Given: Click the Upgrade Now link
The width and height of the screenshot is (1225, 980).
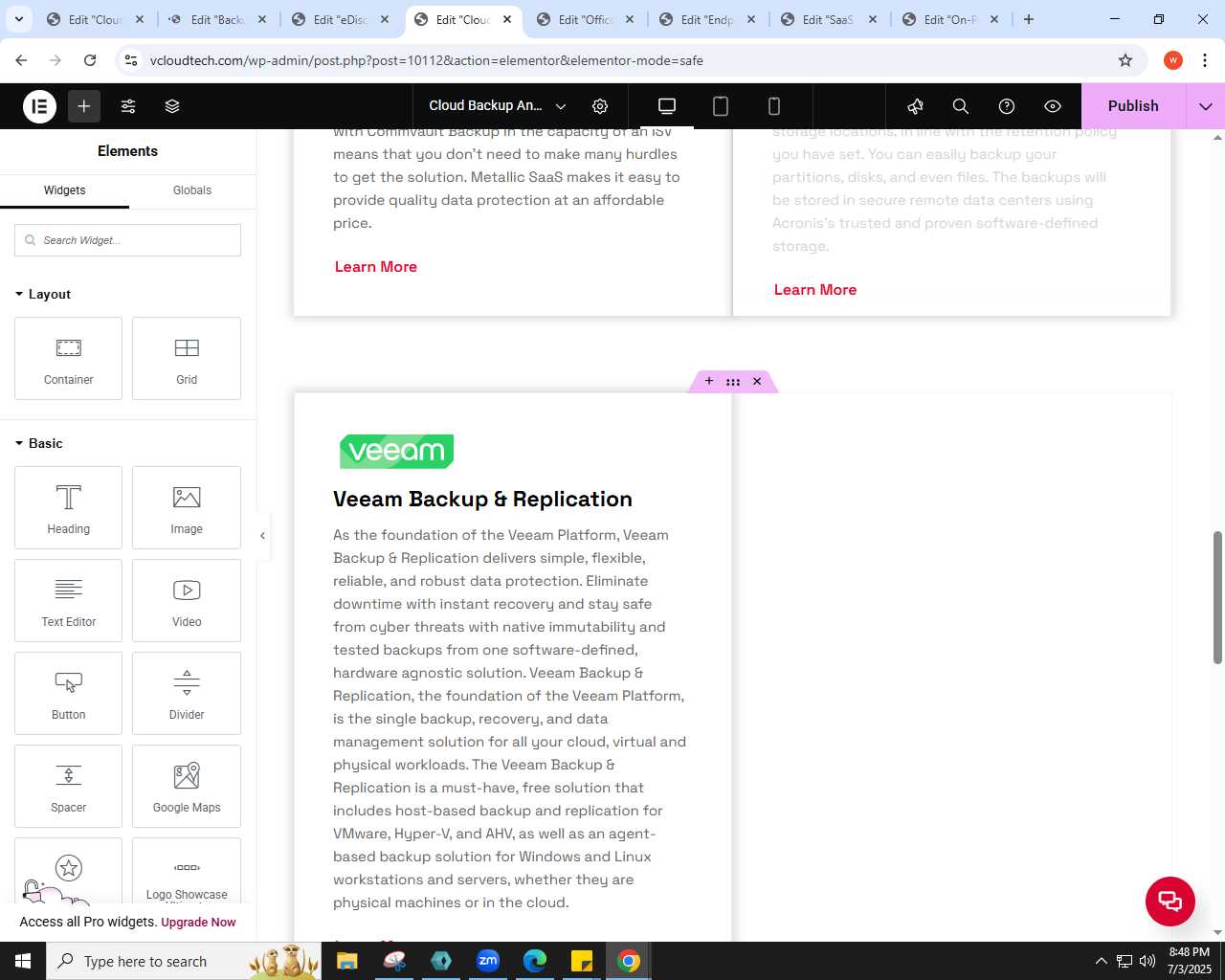Looking at the screenshot, I should tap(198, 923).
